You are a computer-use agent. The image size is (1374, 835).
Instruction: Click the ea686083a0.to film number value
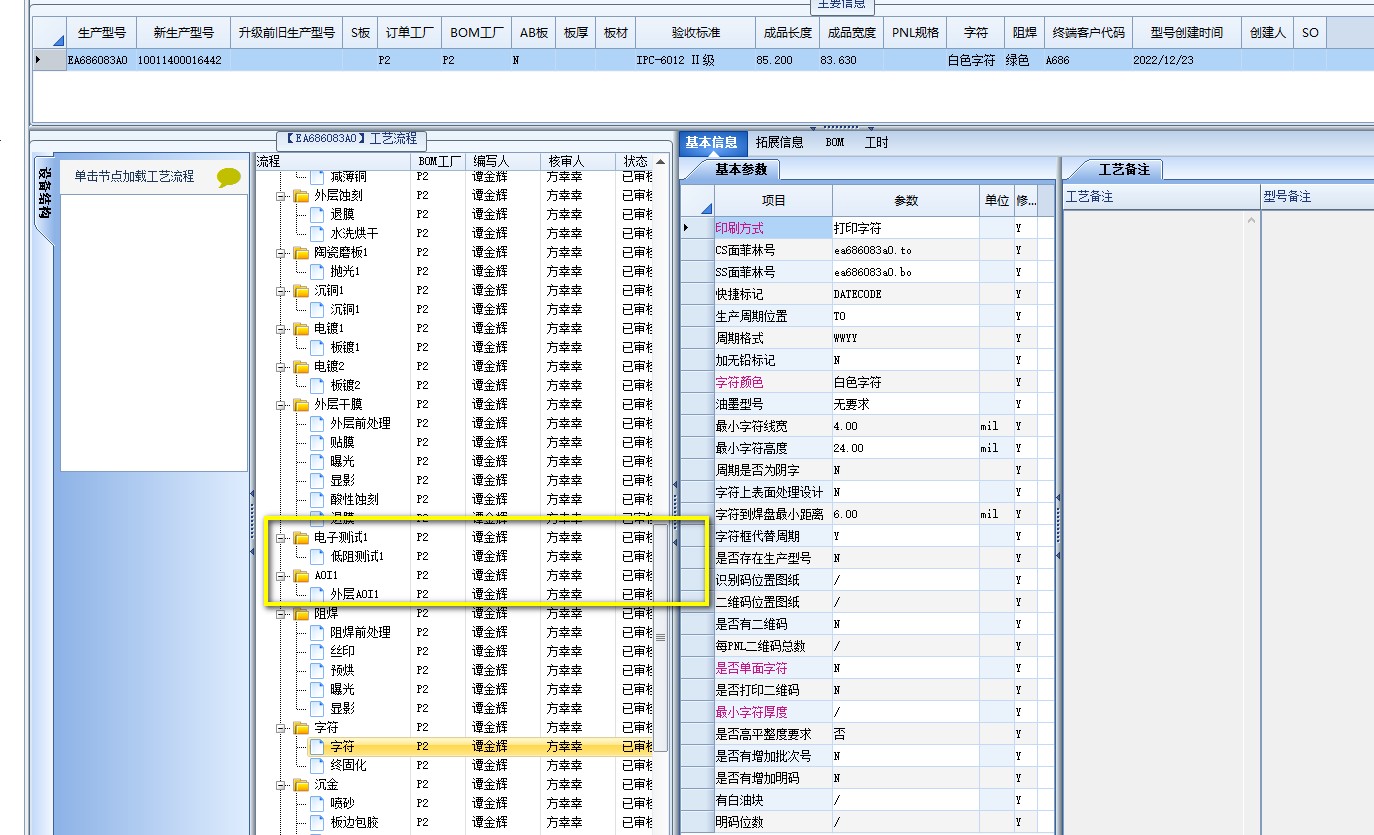click(905, 250)
